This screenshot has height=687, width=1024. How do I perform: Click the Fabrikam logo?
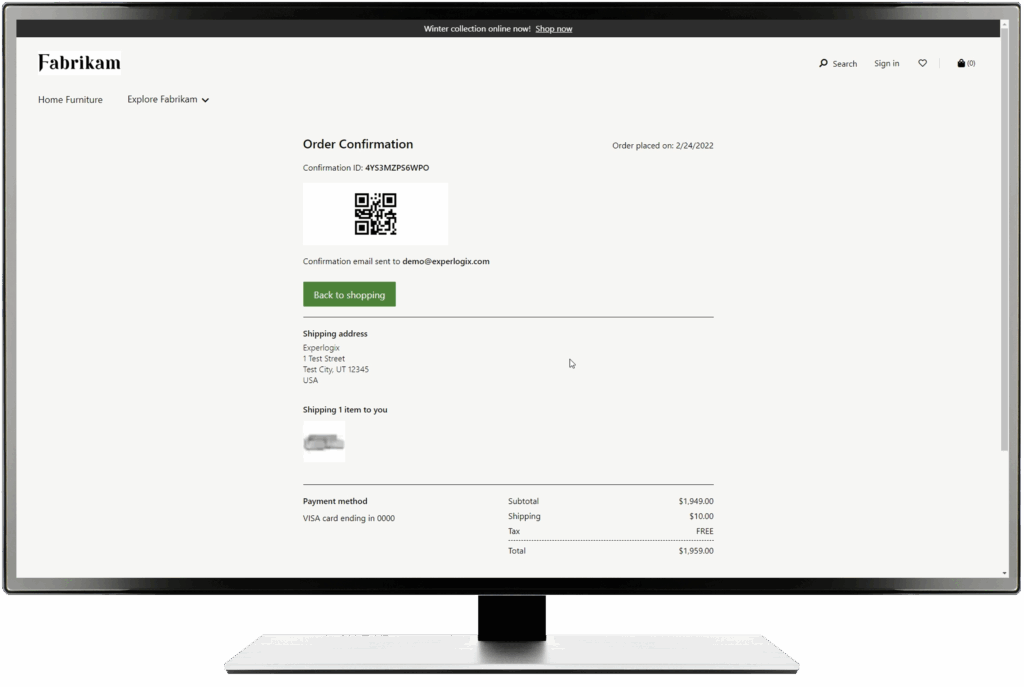pos(78,62)
